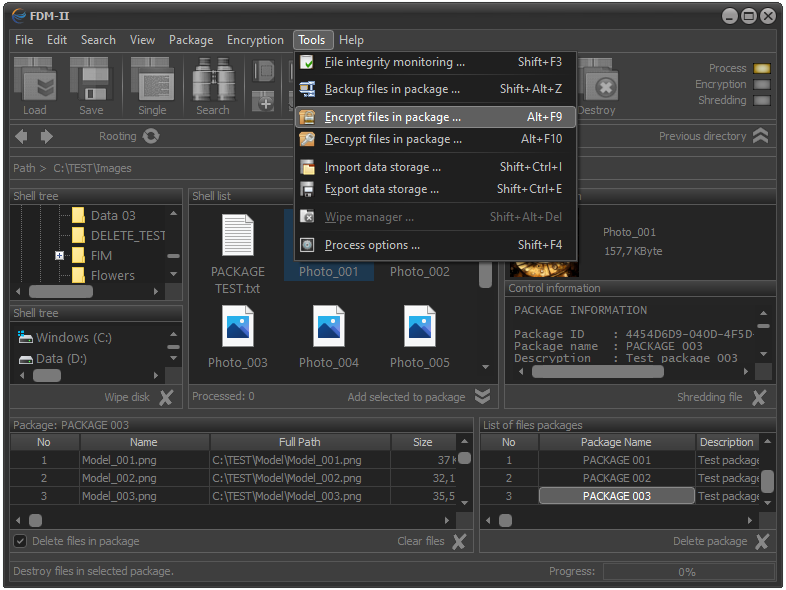Screen dimensions: 786x590
Task: Select PACKAGE 002 in packages list
Action: tap(617, 478)
